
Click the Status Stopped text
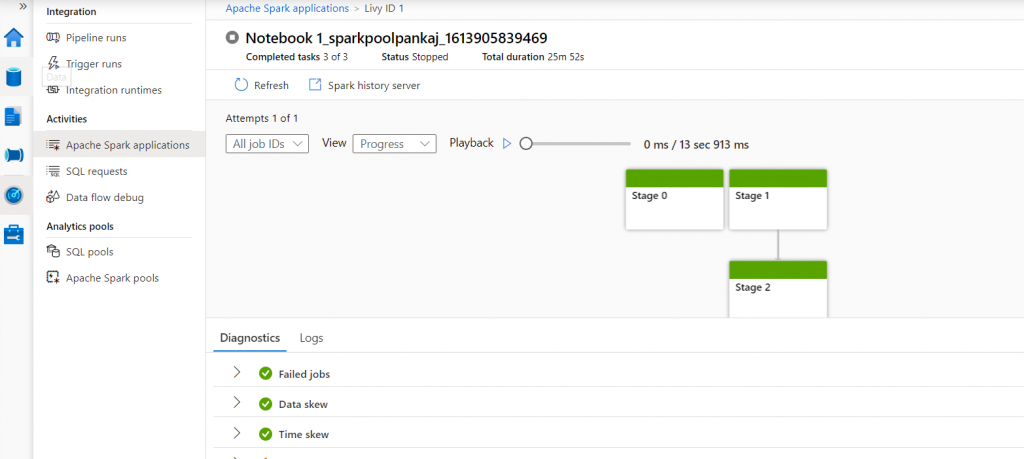[415, 57]
